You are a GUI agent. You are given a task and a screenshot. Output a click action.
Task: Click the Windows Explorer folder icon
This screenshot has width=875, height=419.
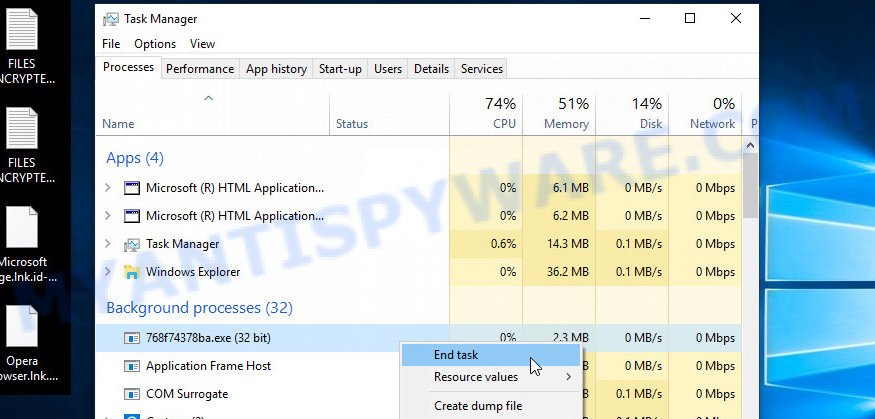point(132,272)
